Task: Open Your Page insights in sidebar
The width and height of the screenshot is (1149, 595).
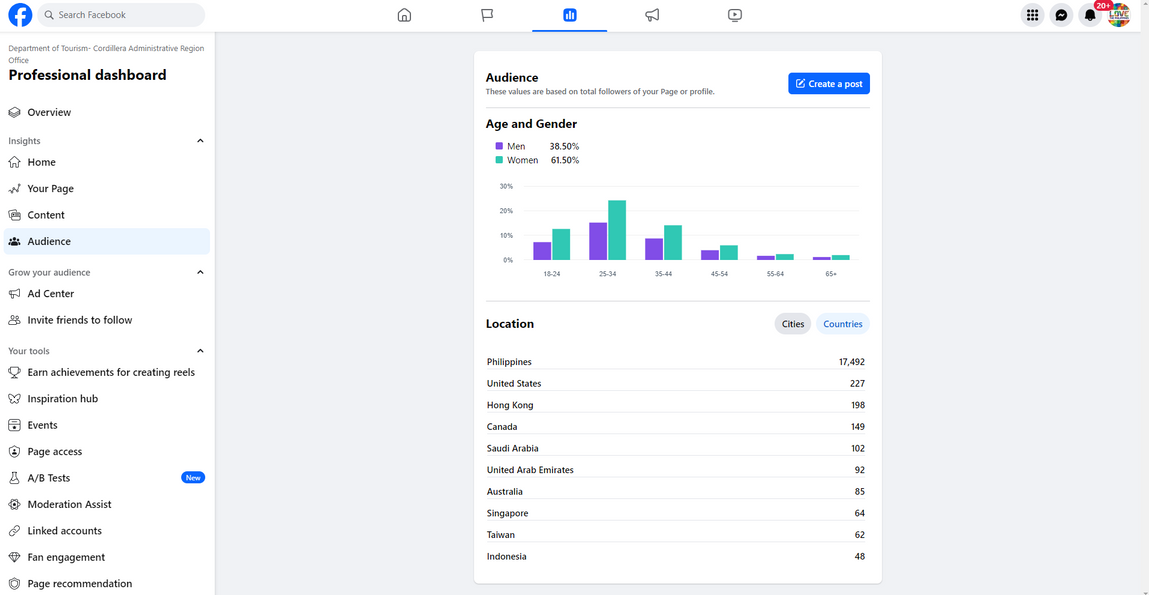Action: click(x=50, y=188)
